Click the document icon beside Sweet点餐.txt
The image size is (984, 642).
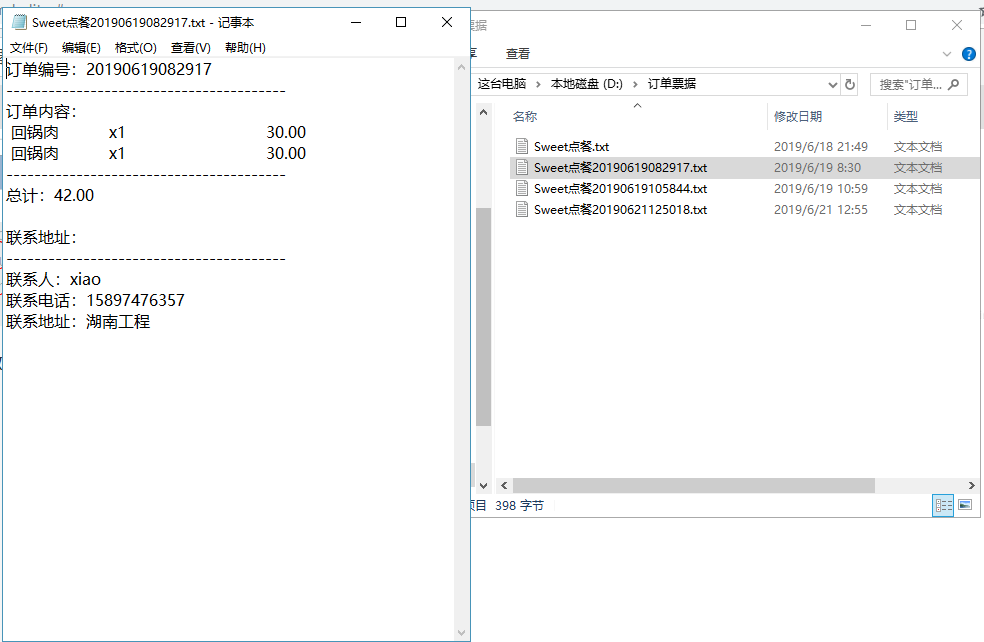521,146
